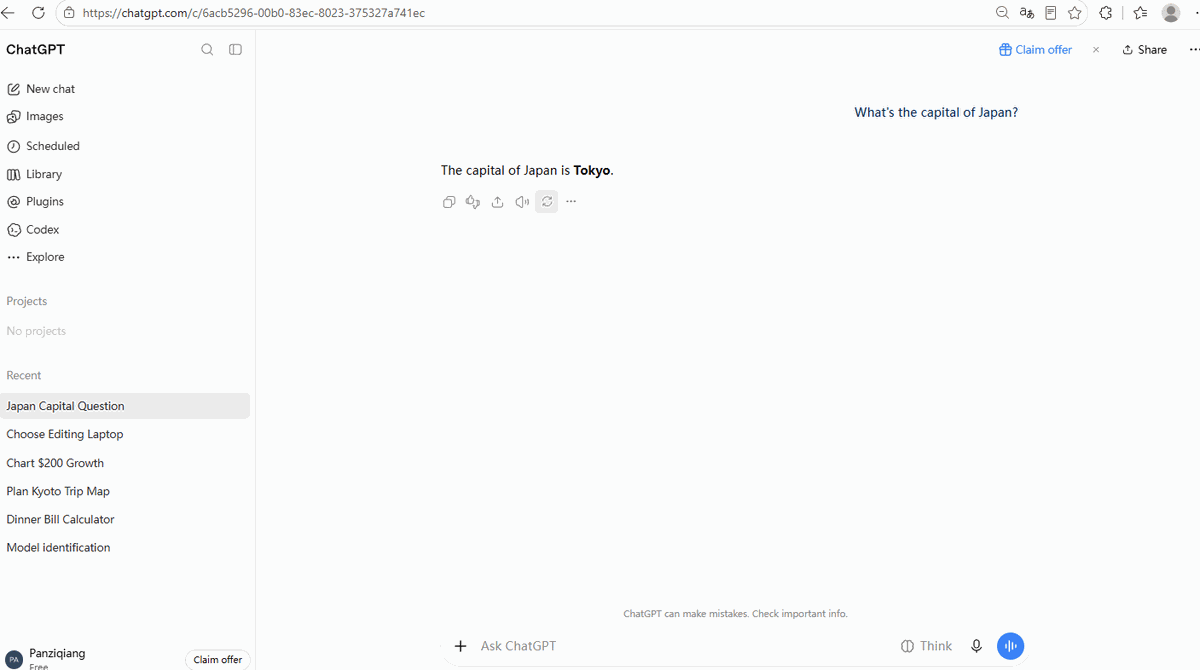Screen dimensions: 1200x670
Task: Go back in the browser
Action: click(x=8, y=13)
